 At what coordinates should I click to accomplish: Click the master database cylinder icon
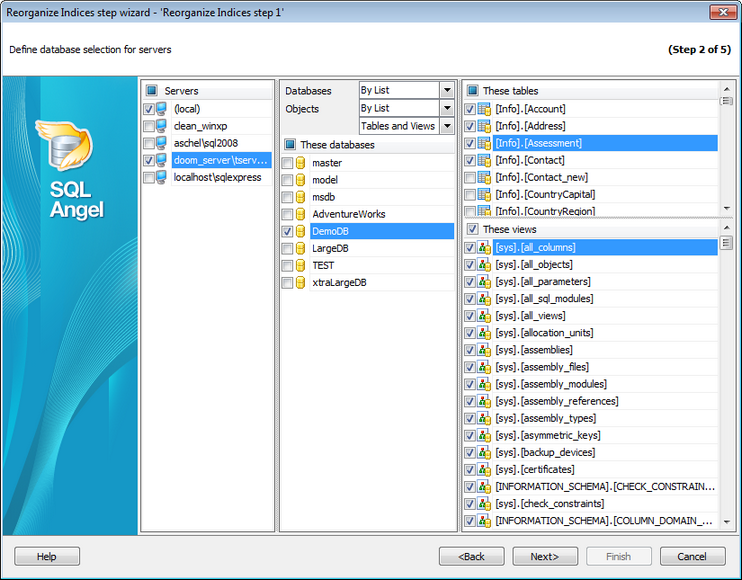pyautogui.click(x=300, y=163)
